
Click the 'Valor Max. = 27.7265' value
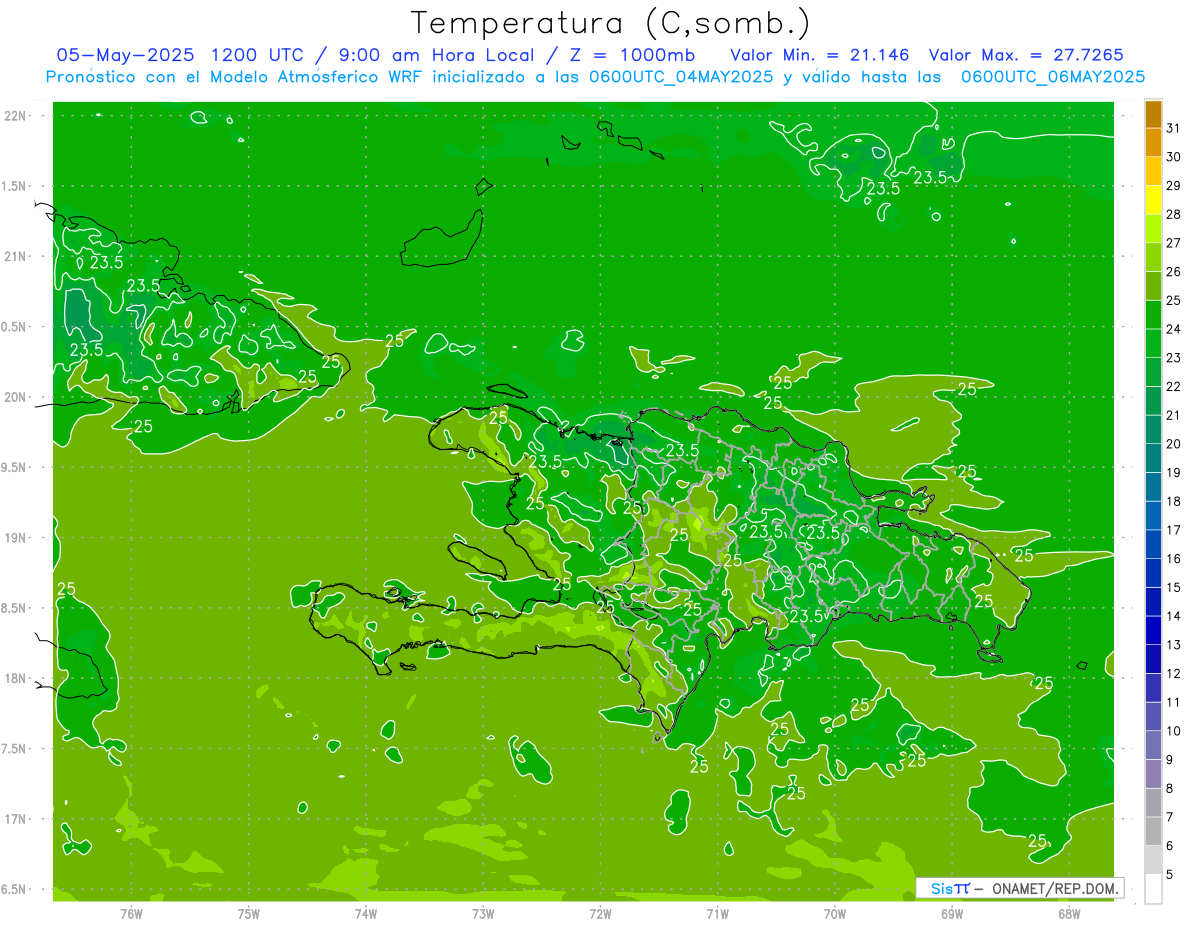click(1026, 54)
